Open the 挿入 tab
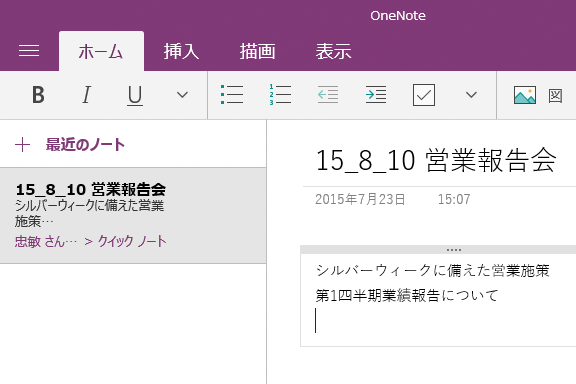Screen dimensions: 576x384 click(x=181, y=51)
